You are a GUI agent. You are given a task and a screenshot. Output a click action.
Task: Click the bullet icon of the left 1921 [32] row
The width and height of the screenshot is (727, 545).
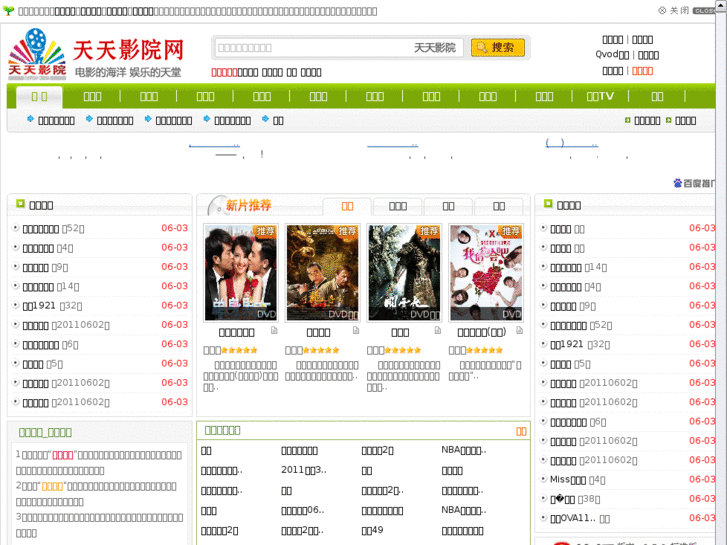click(16, 305)
